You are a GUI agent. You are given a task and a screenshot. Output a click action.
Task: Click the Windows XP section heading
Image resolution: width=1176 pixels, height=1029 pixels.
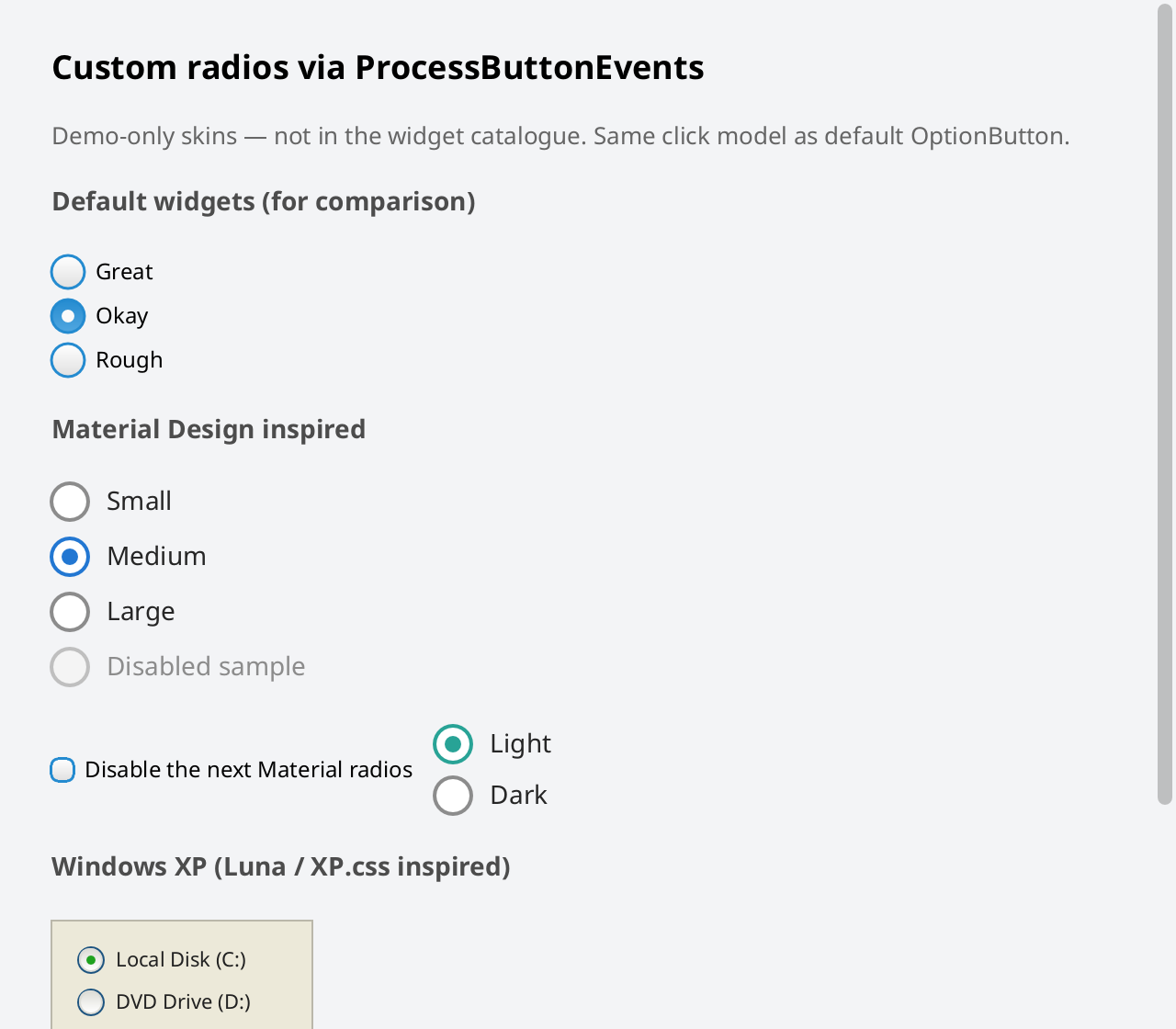[x=281, y=867]
